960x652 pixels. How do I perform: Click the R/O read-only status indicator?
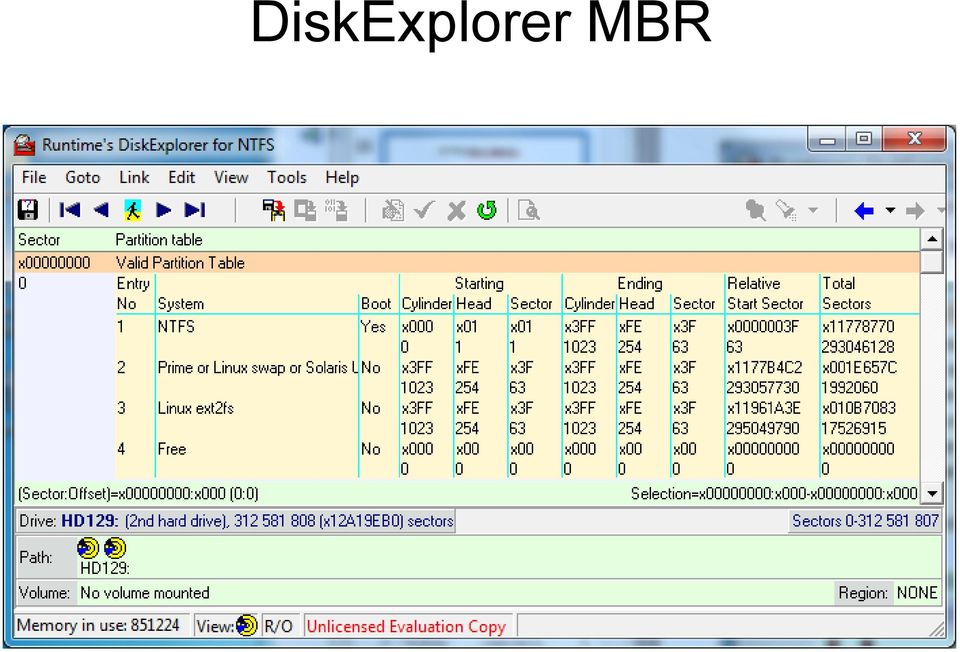[x=278, y=626]
